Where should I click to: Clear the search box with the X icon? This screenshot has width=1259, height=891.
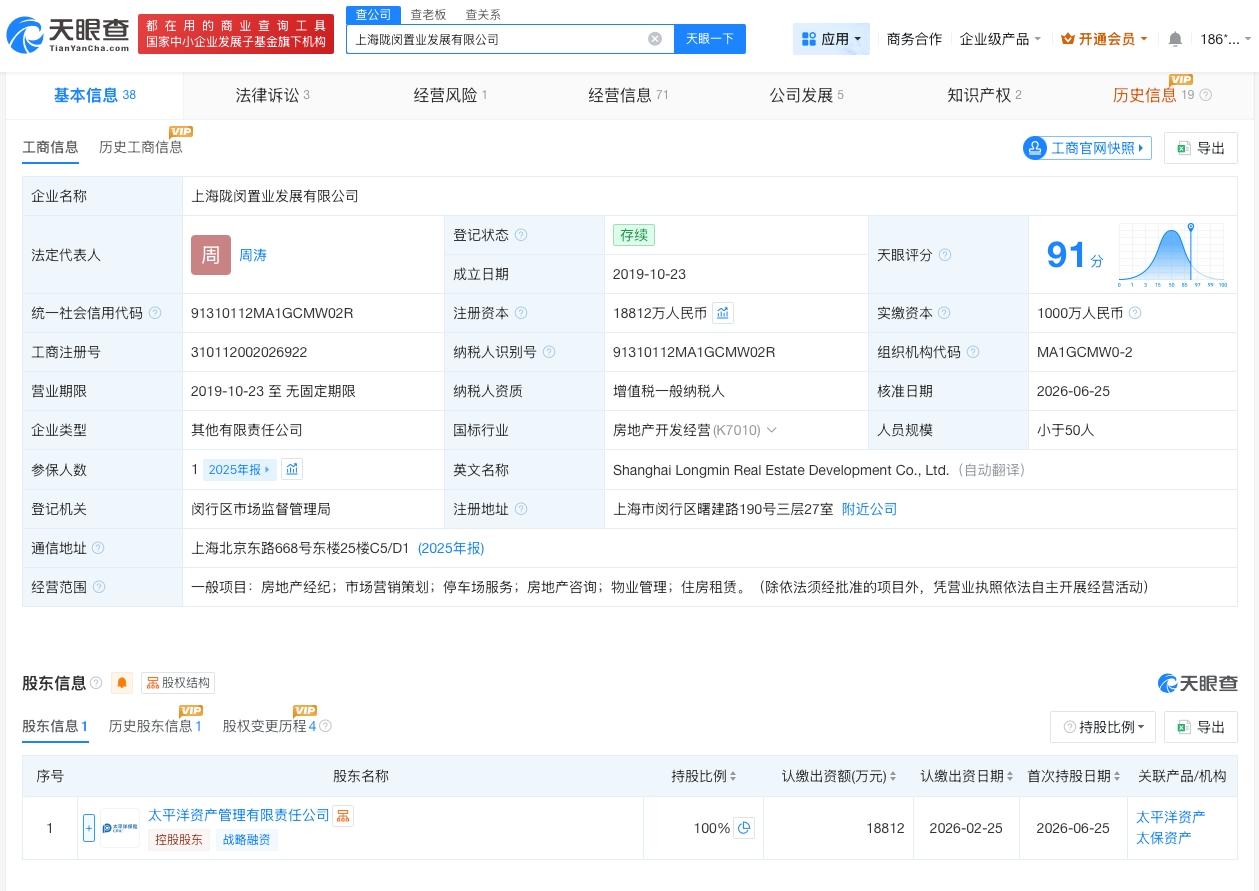click(x=655, y=39)
